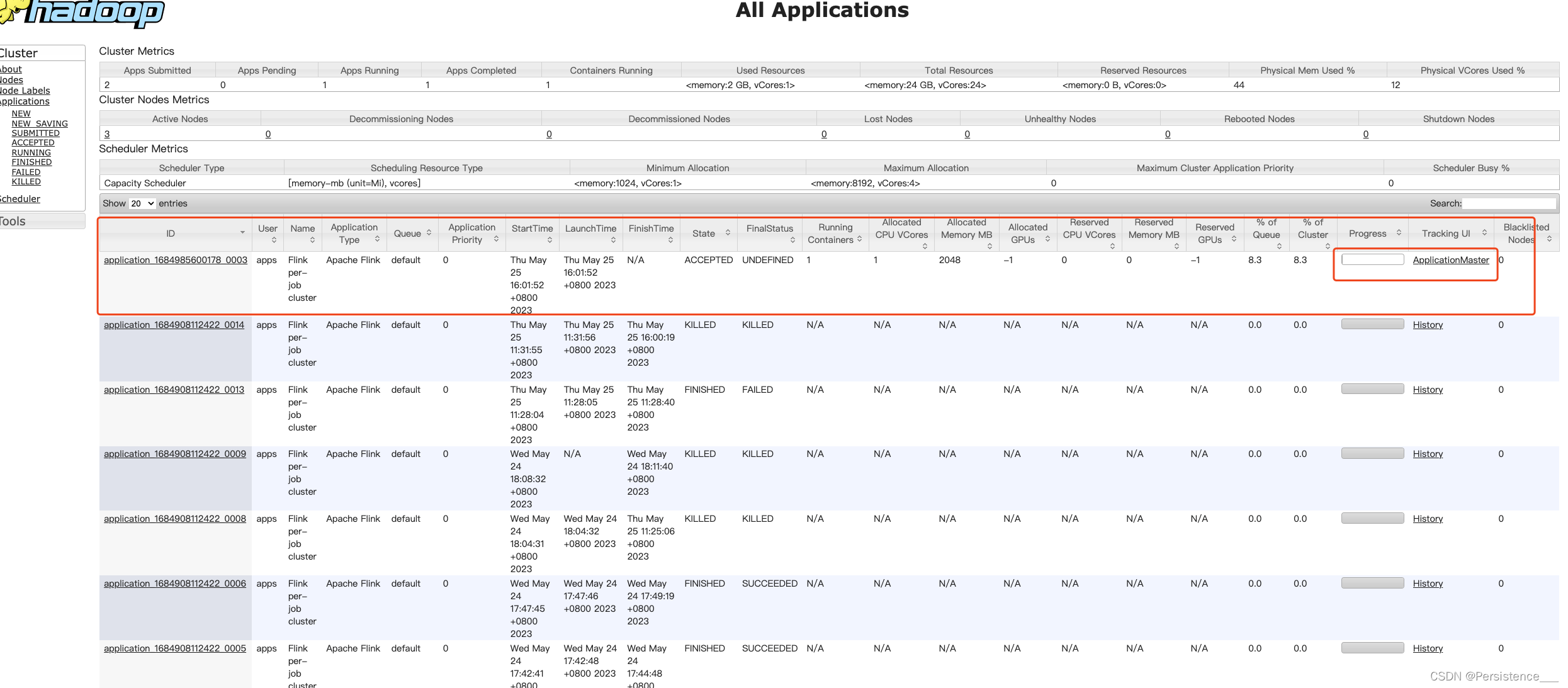Open Node Labels page
The width and height of the screenshot is (1568, 688).
25,91
